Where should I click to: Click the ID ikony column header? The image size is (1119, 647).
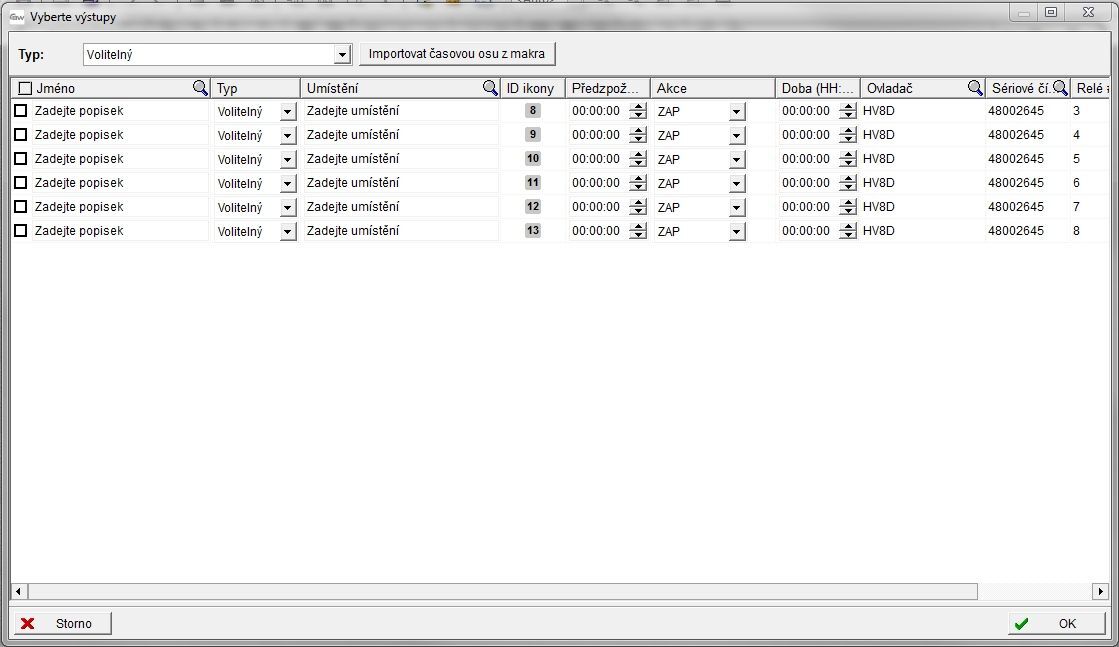point(530,88)
